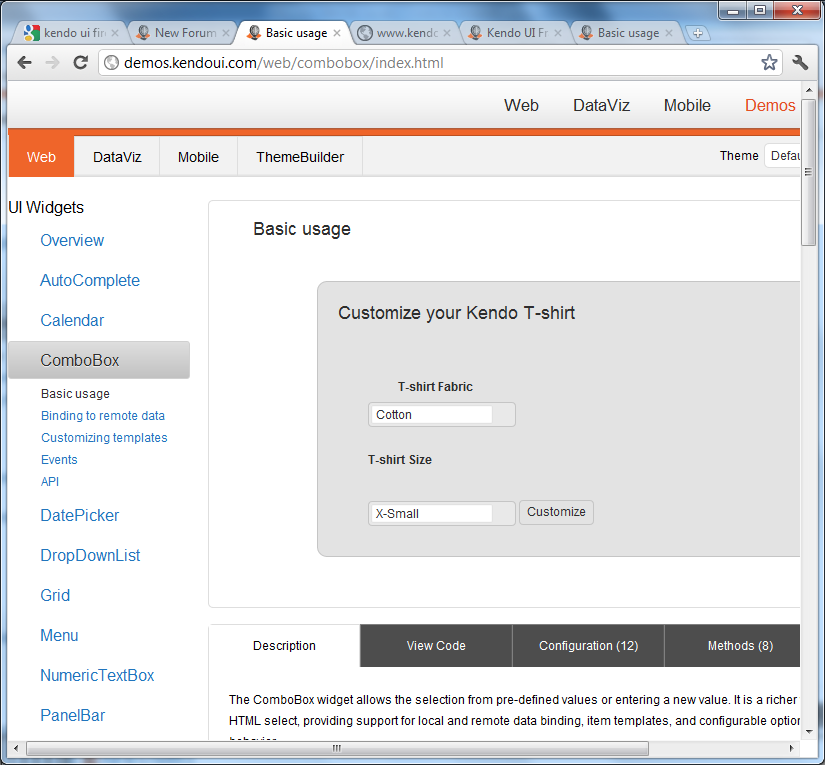Click the address bar URL field
Screen dimensions: 825x765
pos(439,63)
